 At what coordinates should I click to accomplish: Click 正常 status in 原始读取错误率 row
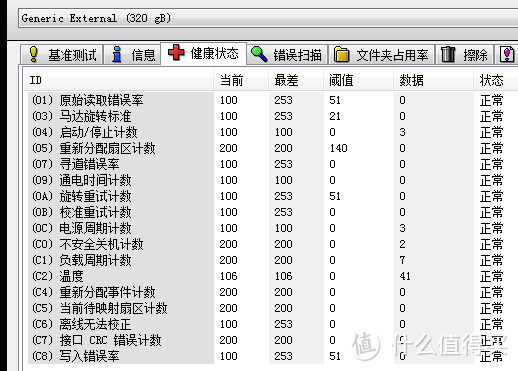(x=491, y=100)
